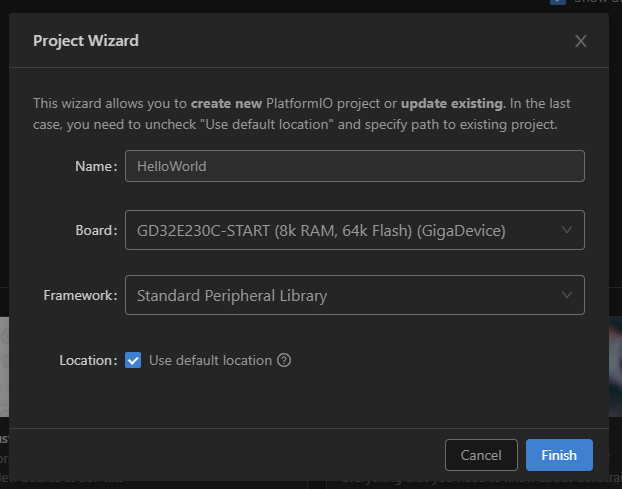Expand the Framework selection list
The image size is (622, 489).
(x=340, y=295)
